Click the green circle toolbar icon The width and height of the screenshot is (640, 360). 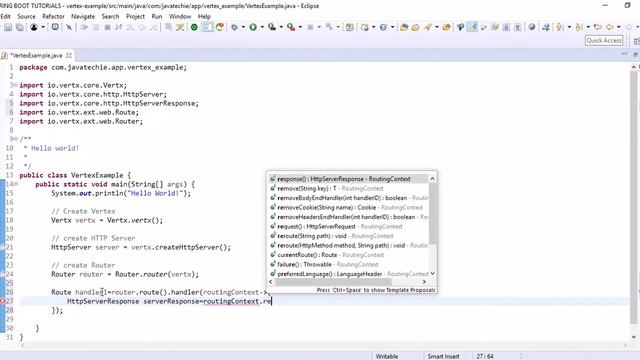[x=194, y=27]
